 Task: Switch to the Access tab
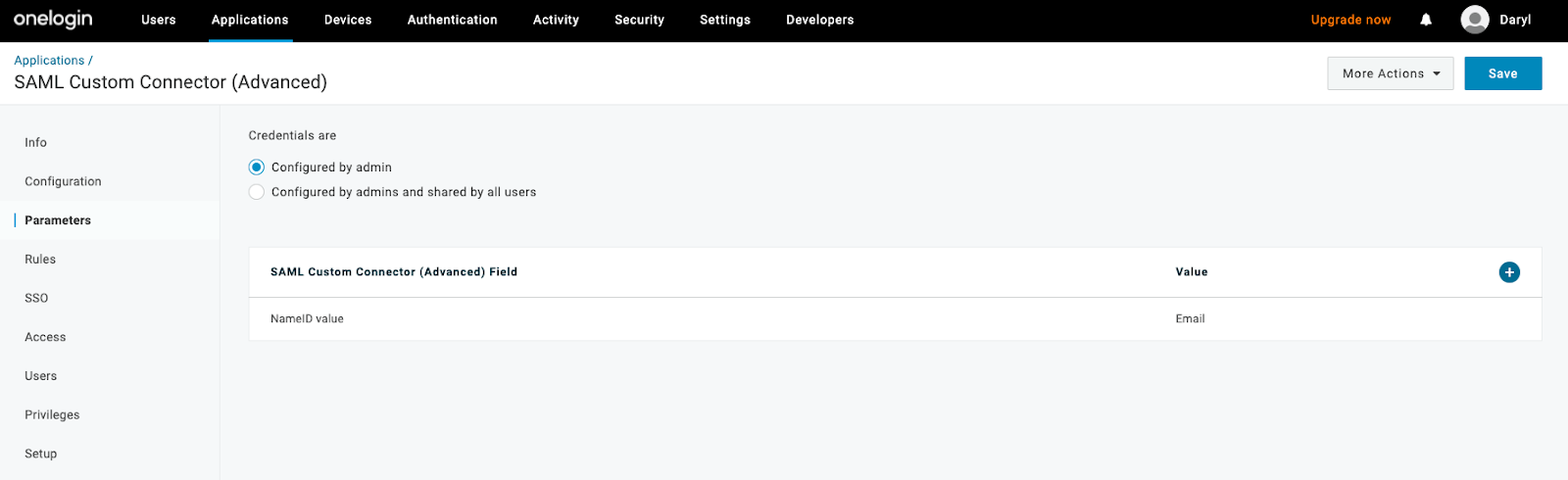tap(45, 337)
